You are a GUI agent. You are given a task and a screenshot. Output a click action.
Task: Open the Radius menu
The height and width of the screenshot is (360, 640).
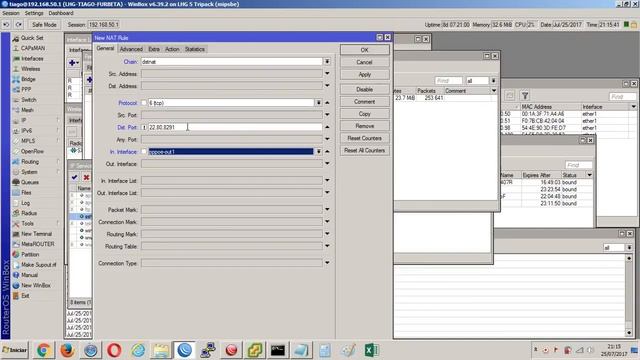(29, 213)
